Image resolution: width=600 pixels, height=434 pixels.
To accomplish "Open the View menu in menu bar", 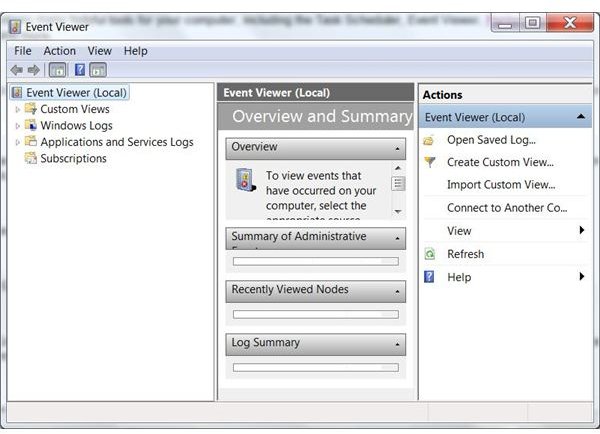I will point(99,51).
